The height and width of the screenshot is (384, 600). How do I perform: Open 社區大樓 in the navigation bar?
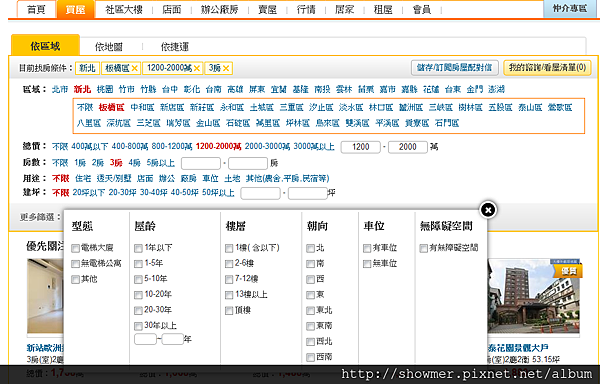124,10
